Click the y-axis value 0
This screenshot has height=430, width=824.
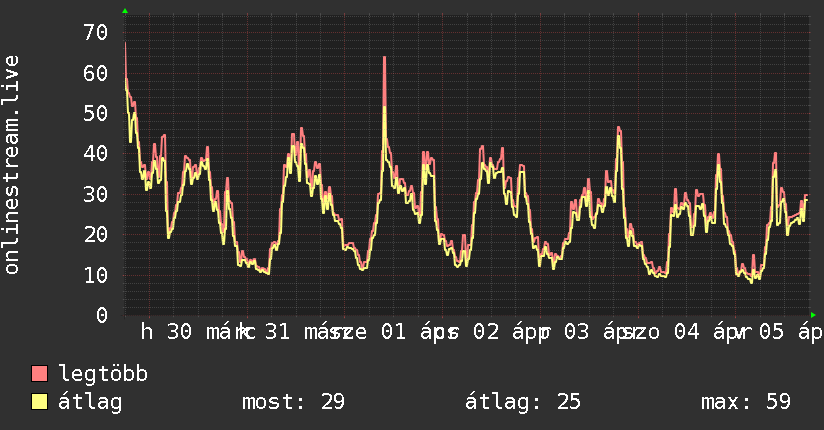click(x=102, y=315)
